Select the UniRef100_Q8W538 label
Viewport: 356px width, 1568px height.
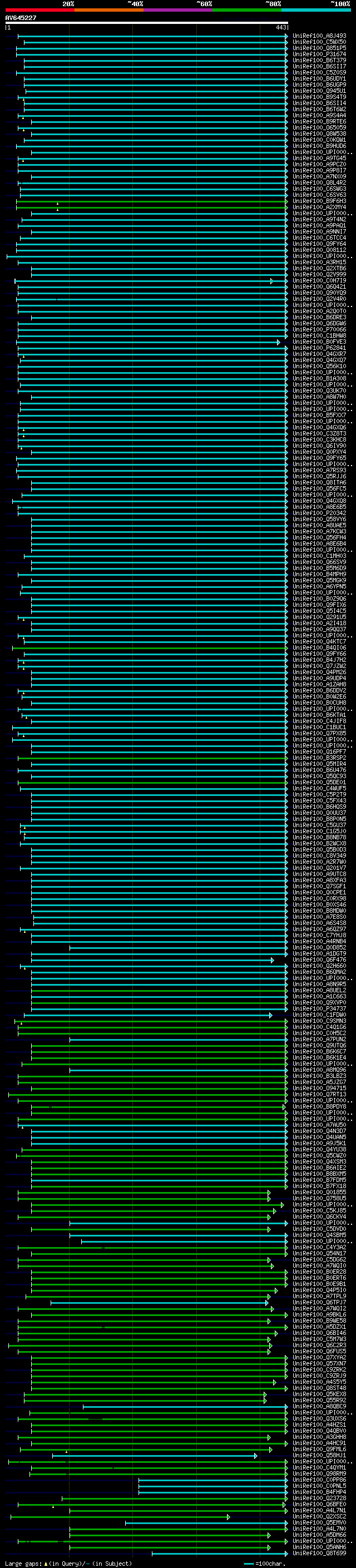point(319,134)
